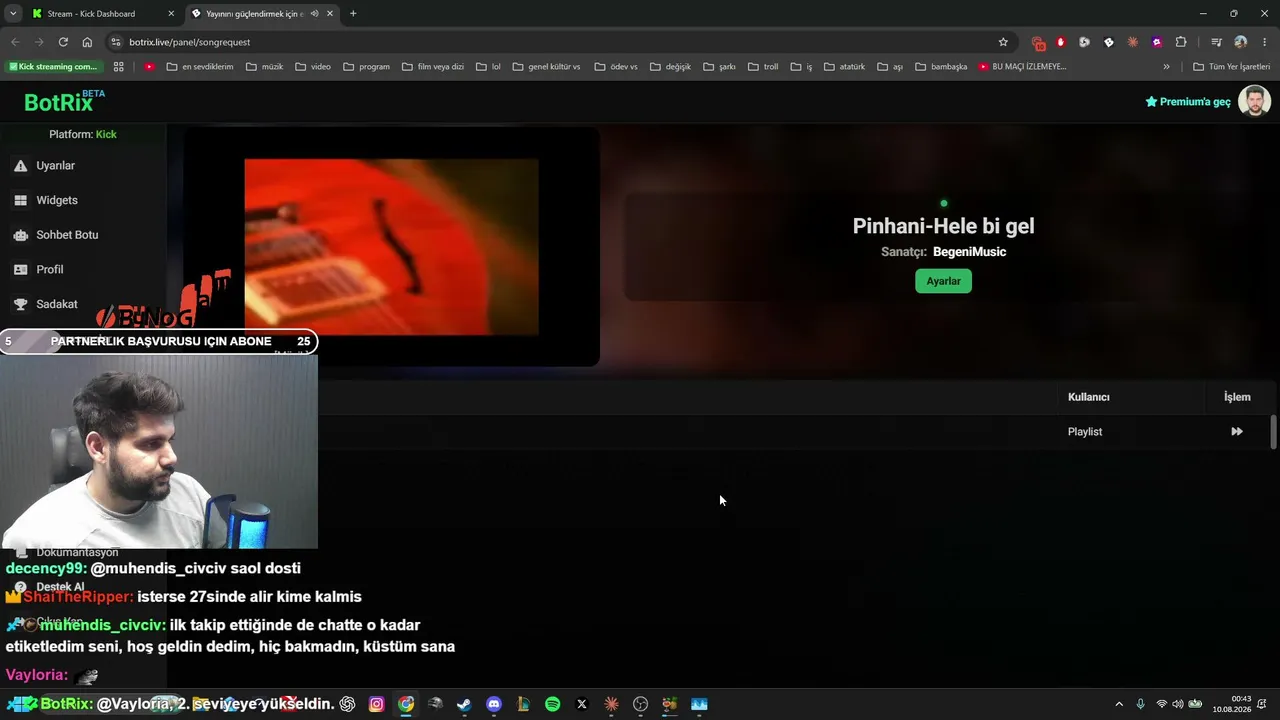Mute the BotRix tab audio icon
The height and width of the screenshot is (720, 1280).
click(x=314, y=14)
